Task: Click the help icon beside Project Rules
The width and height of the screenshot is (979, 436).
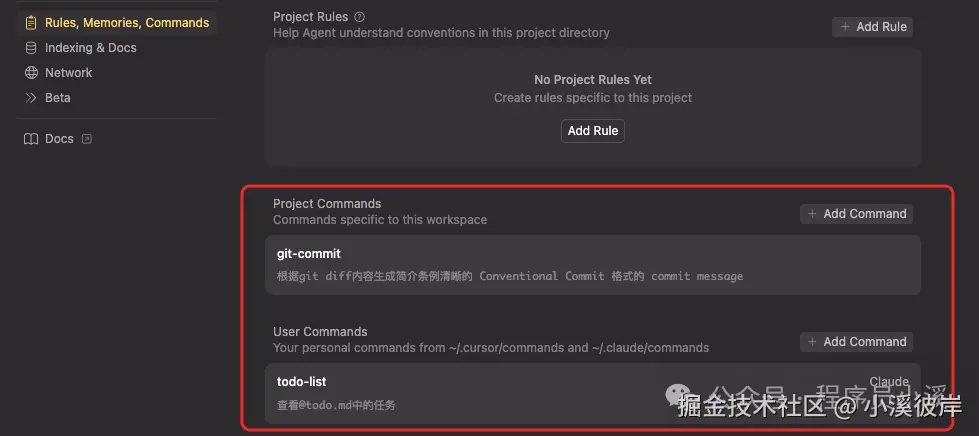Action: point(360,17)
